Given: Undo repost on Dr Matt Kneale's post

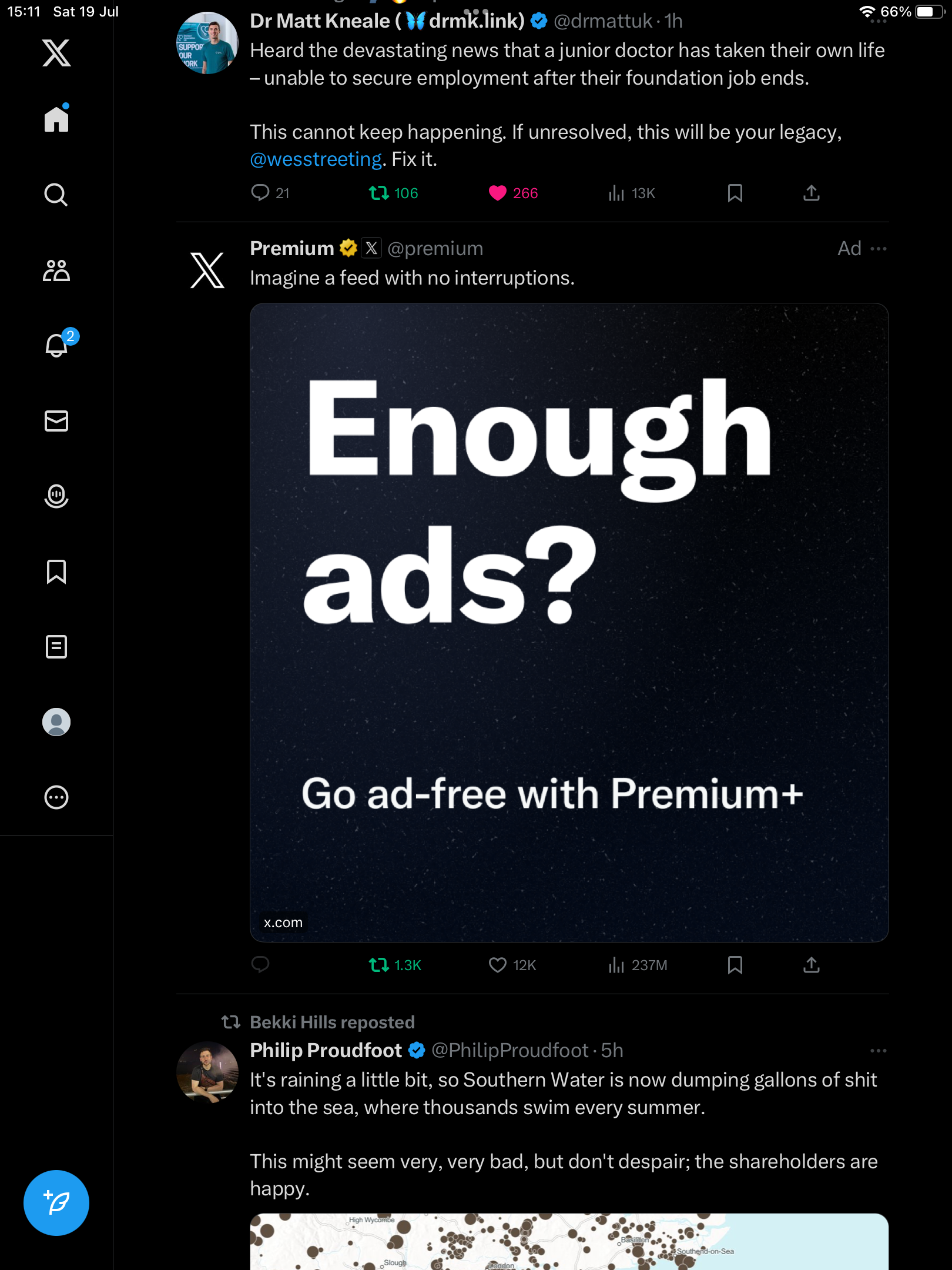Looking at the screenshot, I should pyautogui.click(x=393, y=193).
